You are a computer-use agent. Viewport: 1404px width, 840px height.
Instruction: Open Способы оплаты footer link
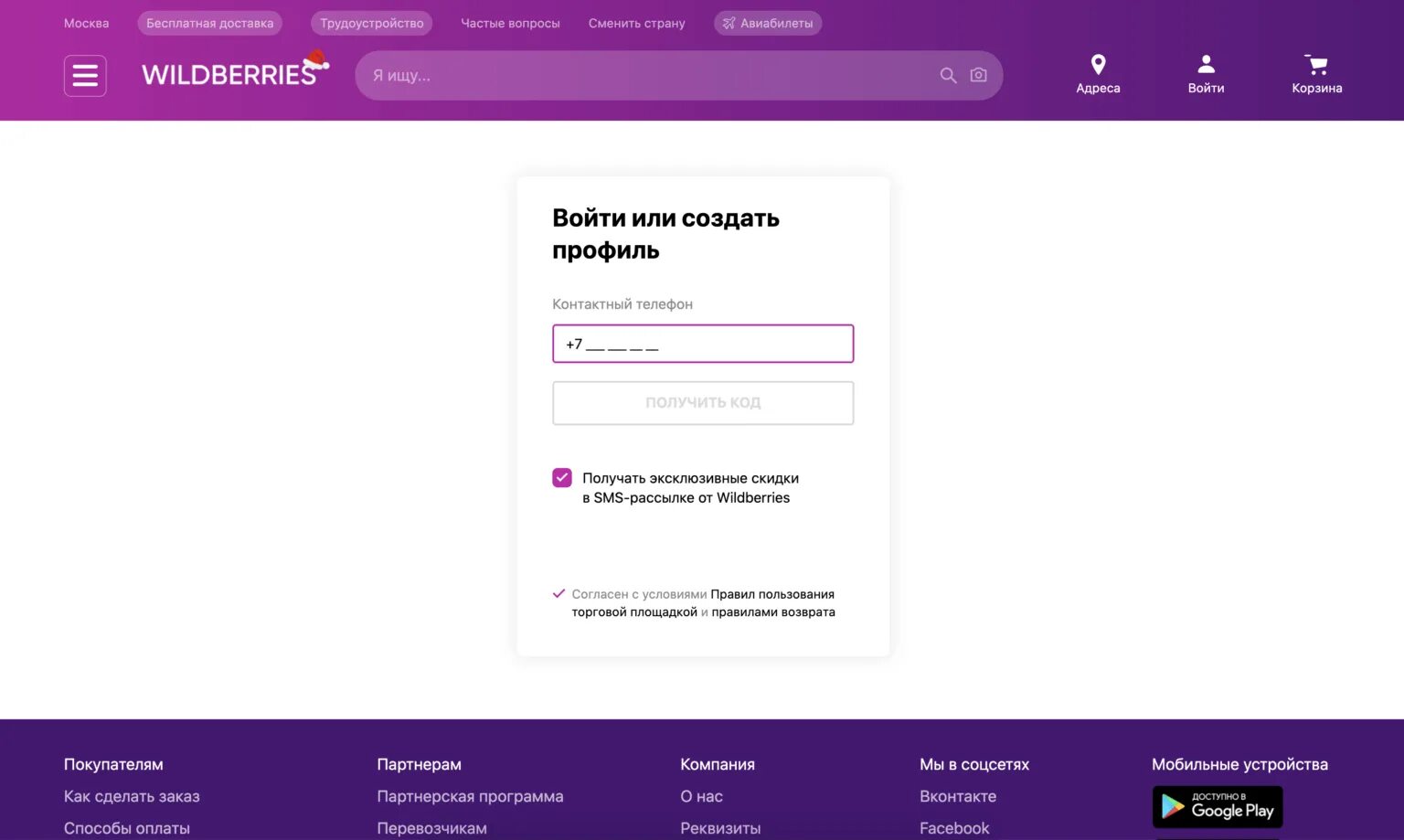127,828
